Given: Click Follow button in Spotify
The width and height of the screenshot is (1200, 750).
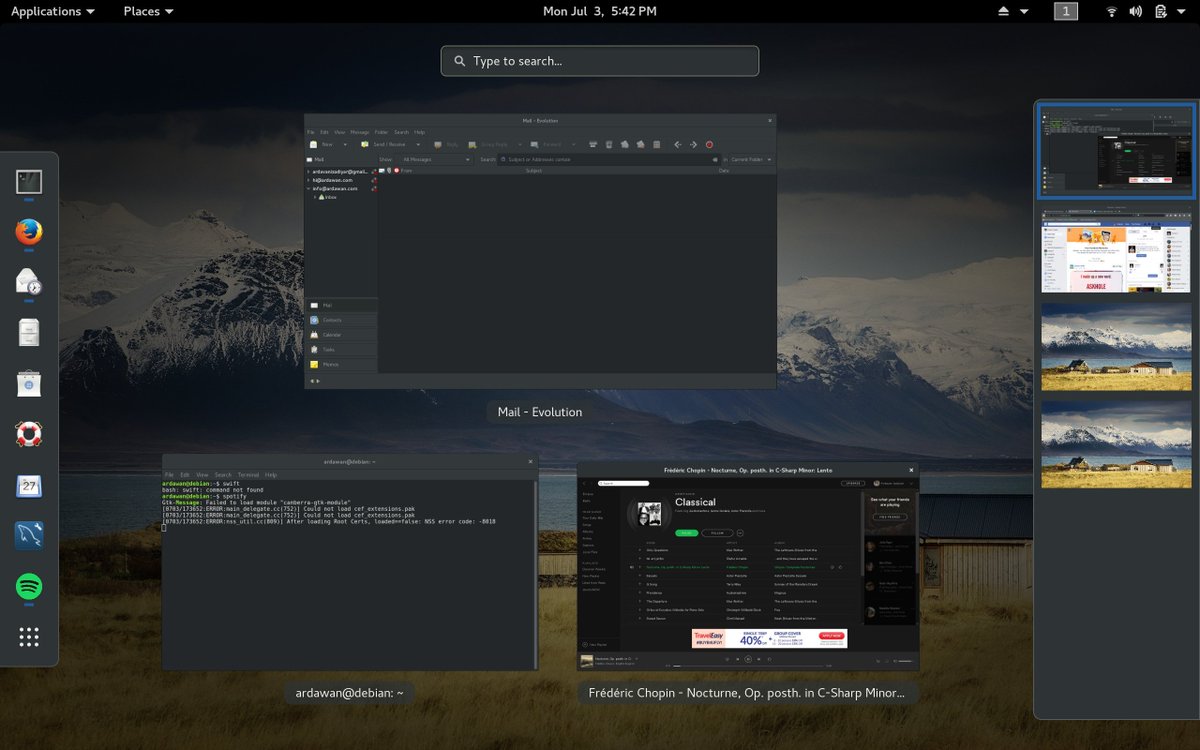Looking at the screenshot, I should pyautogui.click(x=717, y=533).
